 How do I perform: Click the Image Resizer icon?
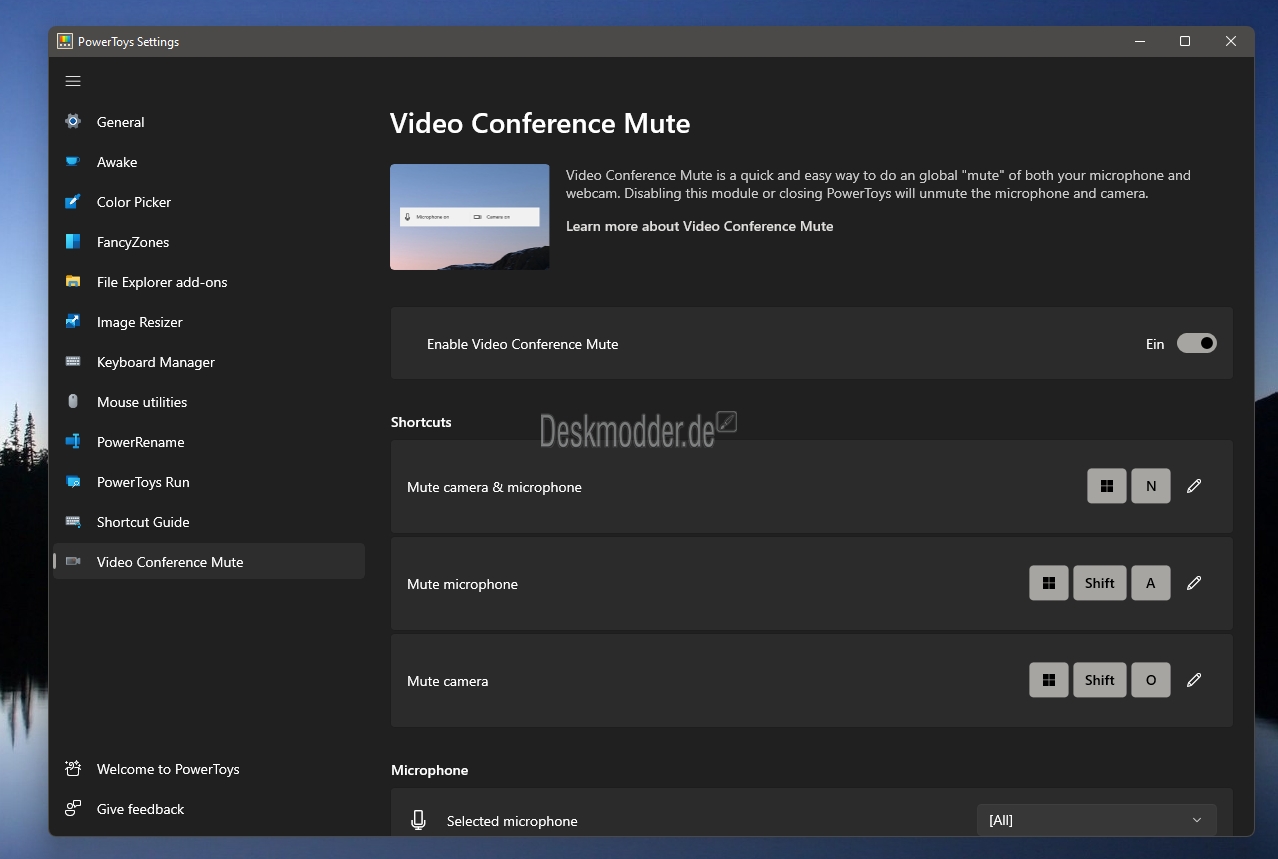pyautogui.click(x=73, y=322)
